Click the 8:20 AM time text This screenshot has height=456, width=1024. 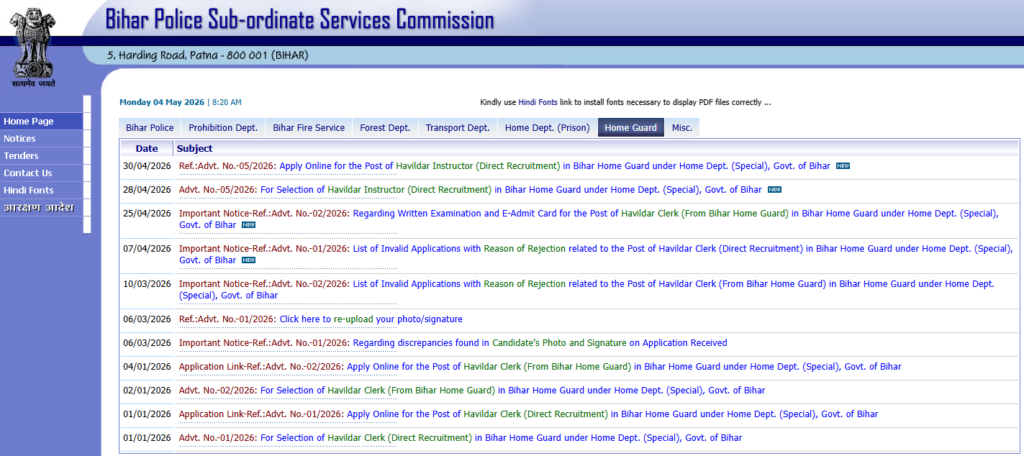tap(227, 103)
